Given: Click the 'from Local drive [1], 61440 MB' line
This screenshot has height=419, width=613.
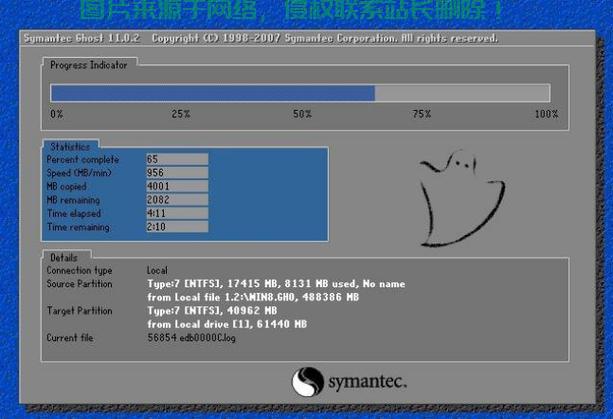Looking at the screenshot, I should 227,324.
